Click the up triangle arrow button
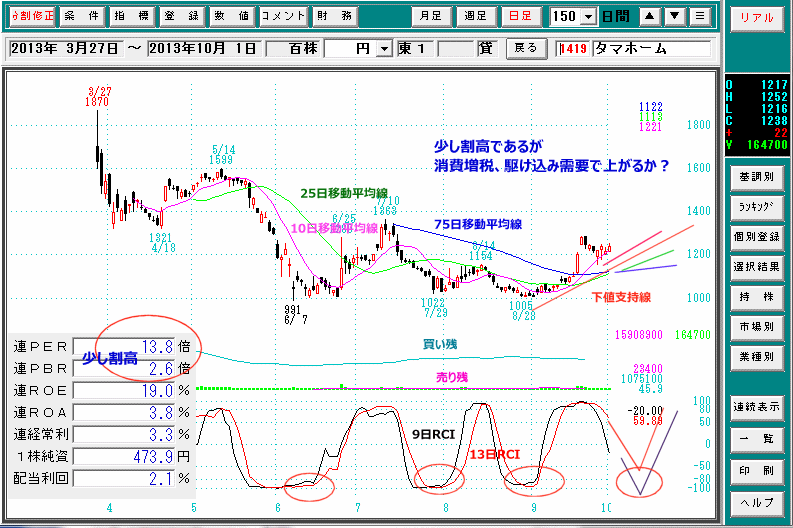Screen dimensions: 793x528 [x=650, y=16]
